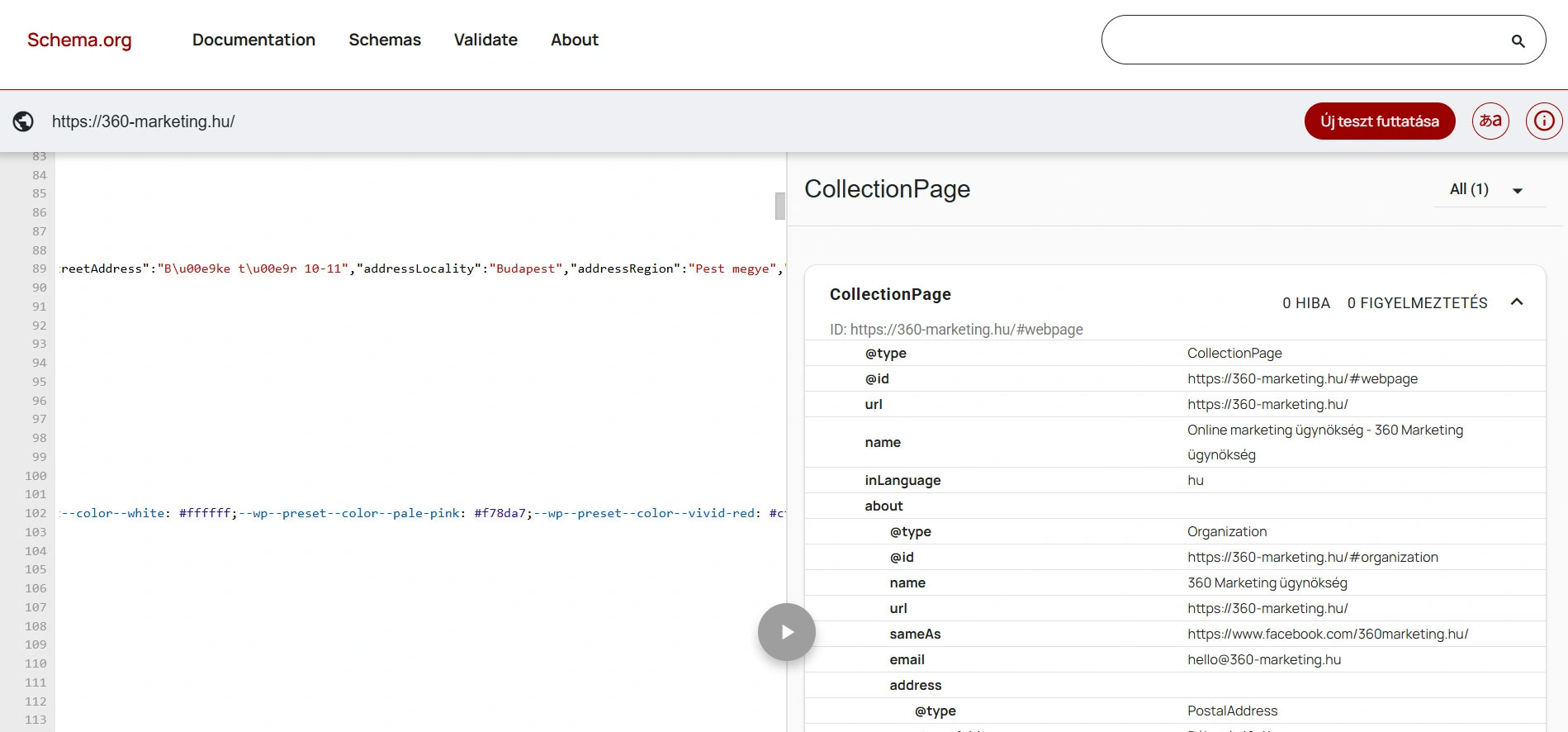Click the 'address' property row
1568x732 pixels.
(x=1175, y=685)
